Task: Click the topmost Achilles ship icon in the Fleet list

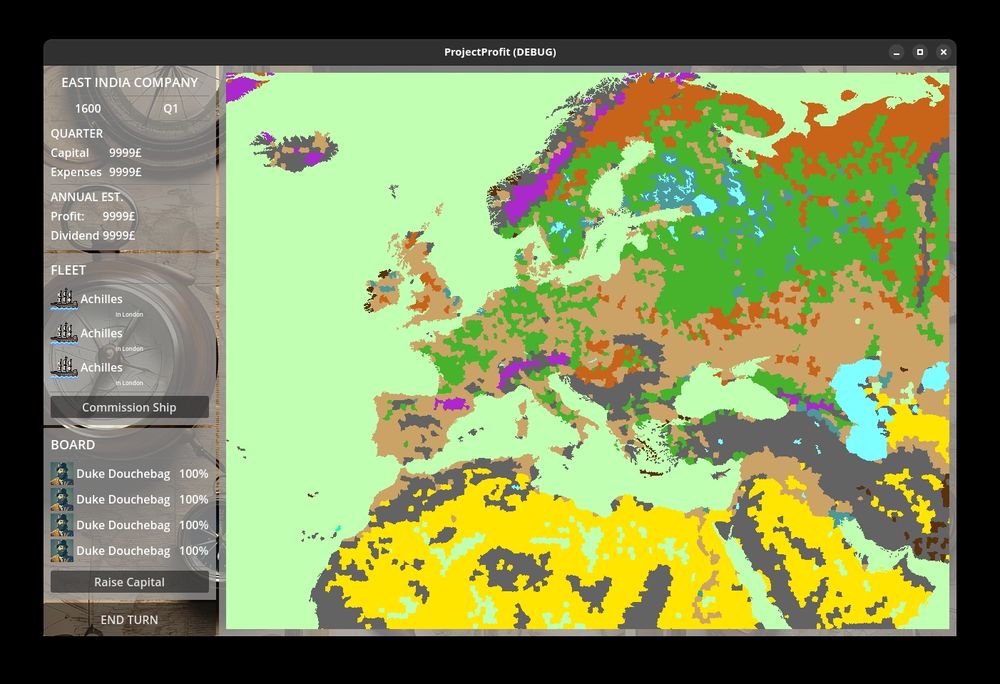Action: point(64,298)
